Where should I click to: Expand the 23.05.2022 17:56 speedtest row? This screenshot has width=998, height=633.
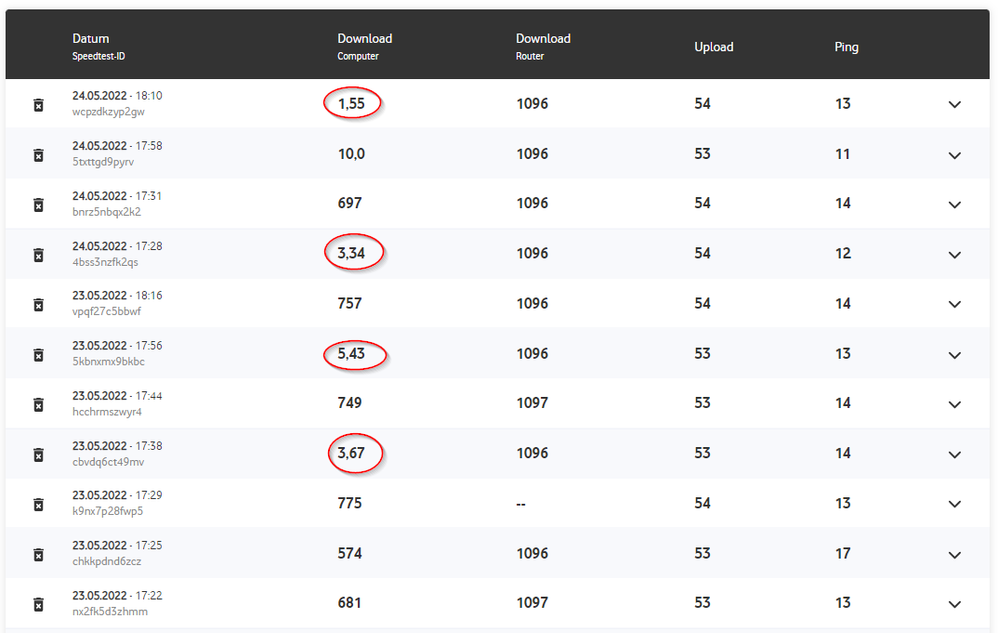point(954,354)
